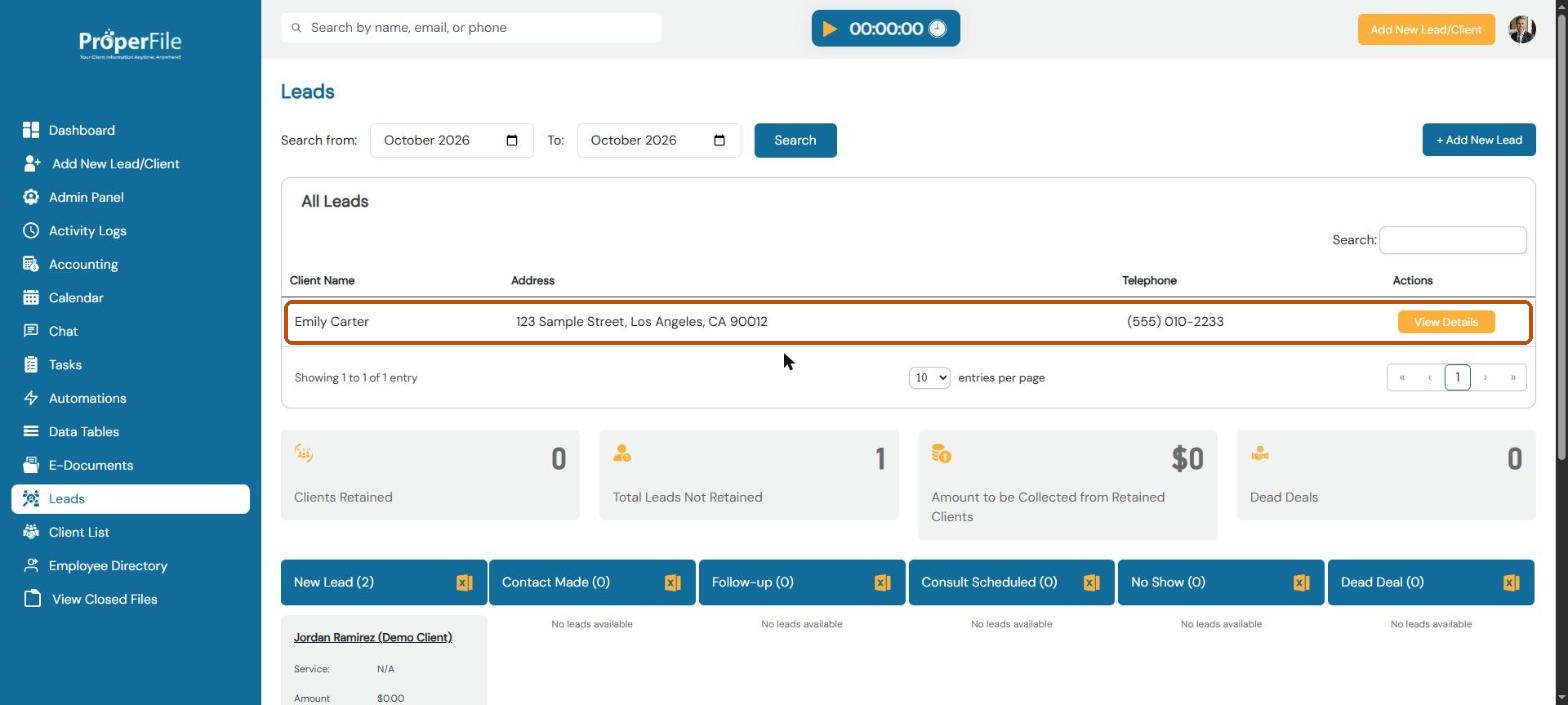Click the Dead Deals stat card

1386,475
